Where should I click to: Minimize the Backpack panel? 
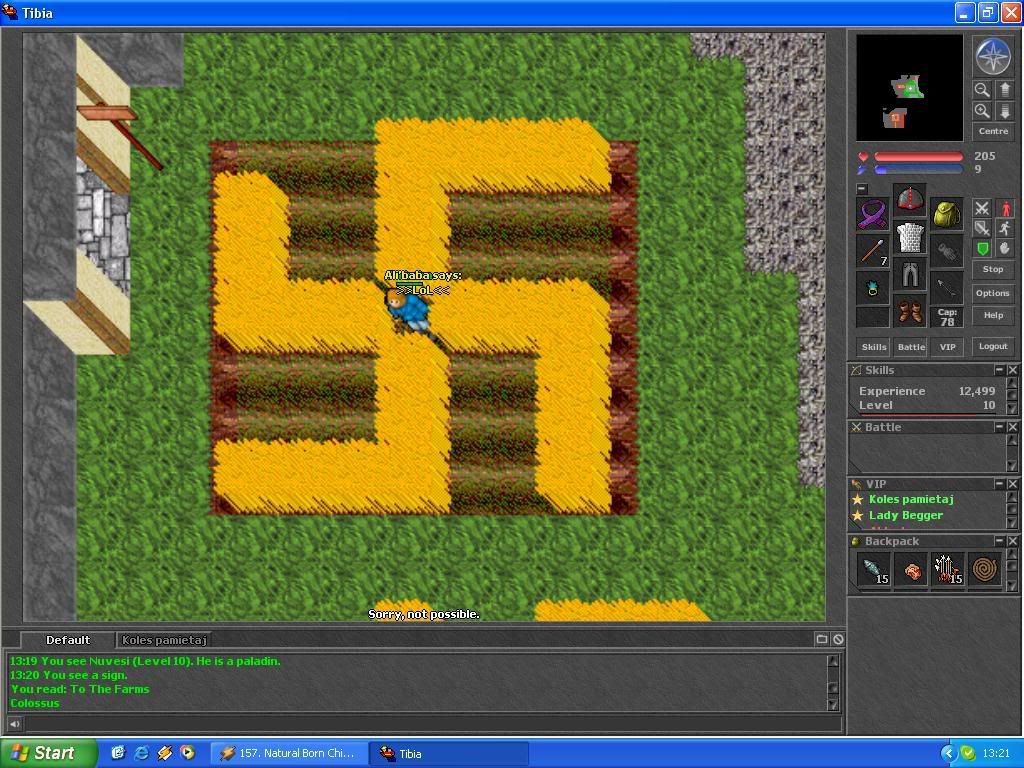click(x=999, y=541)
